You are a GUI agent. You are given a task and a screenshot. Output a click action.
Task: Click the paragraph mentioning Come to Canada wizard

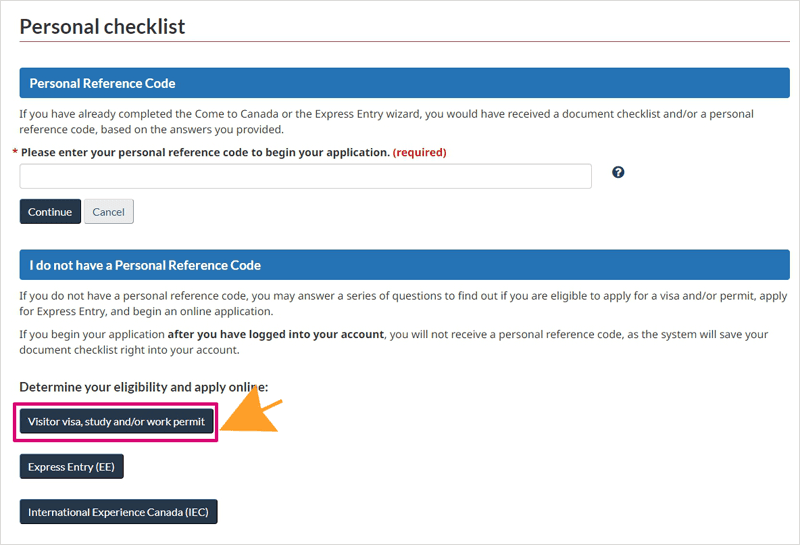386,121
